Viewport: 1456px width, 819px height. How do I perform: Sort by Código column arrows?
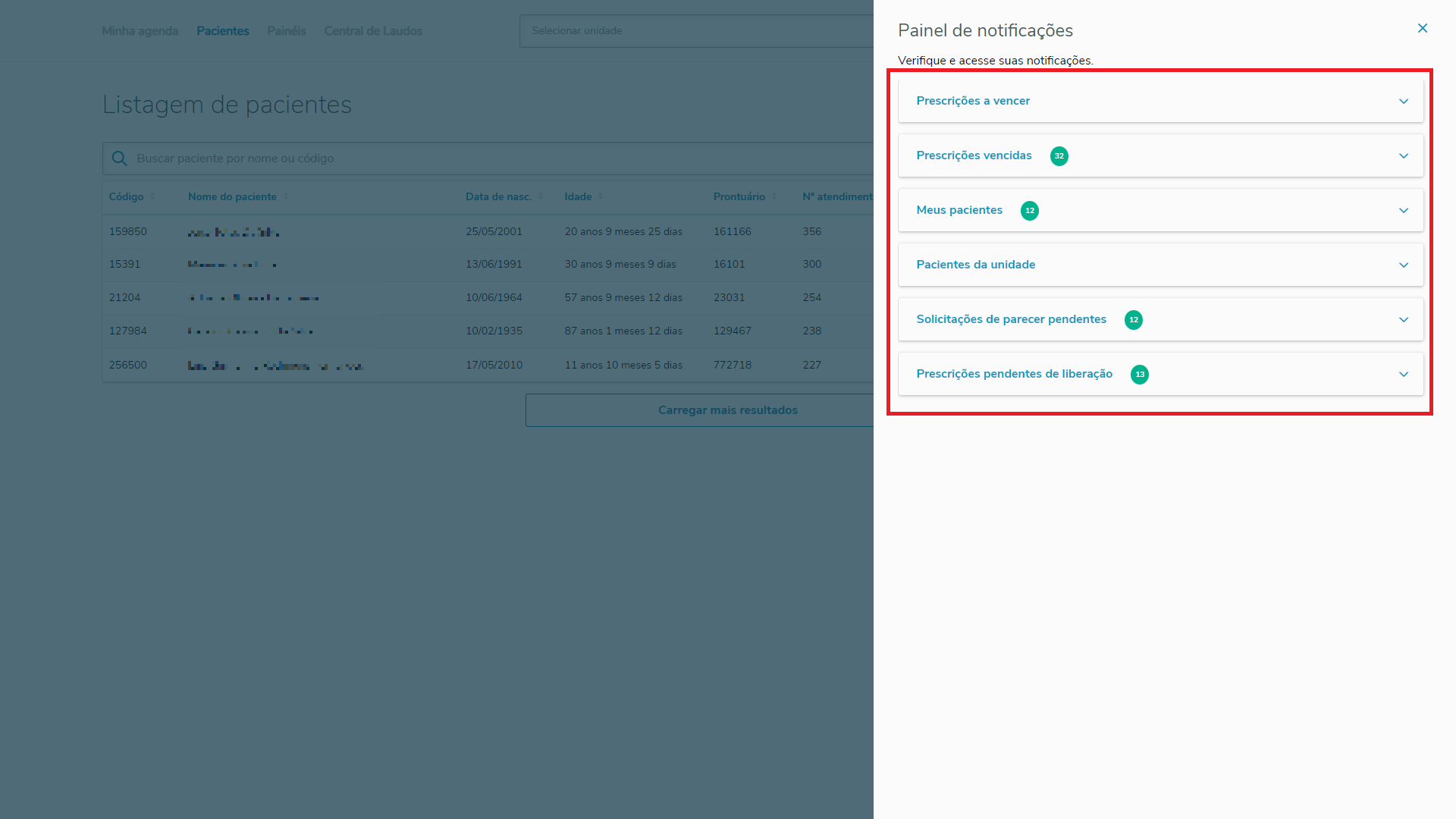(152, 196)
